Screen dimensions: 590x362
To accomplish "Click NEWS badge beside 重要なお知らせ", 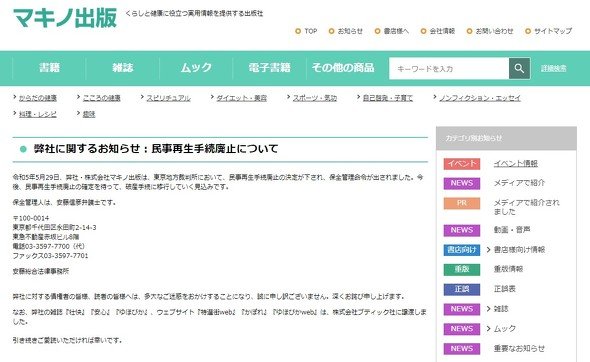I will point(462,348).
